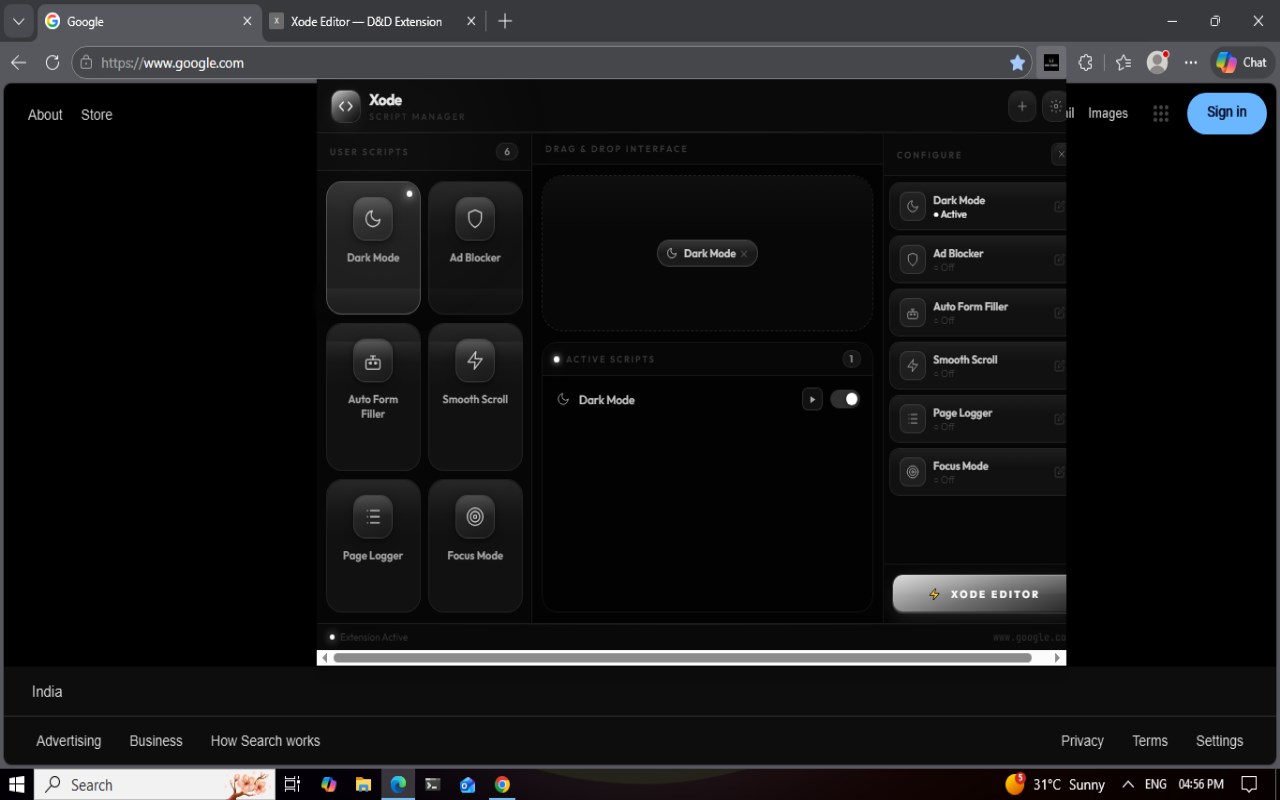Edit the Smooth Scroll configuration
The width and height of the screenshot is (1280, 800).
coord(1059,366)
